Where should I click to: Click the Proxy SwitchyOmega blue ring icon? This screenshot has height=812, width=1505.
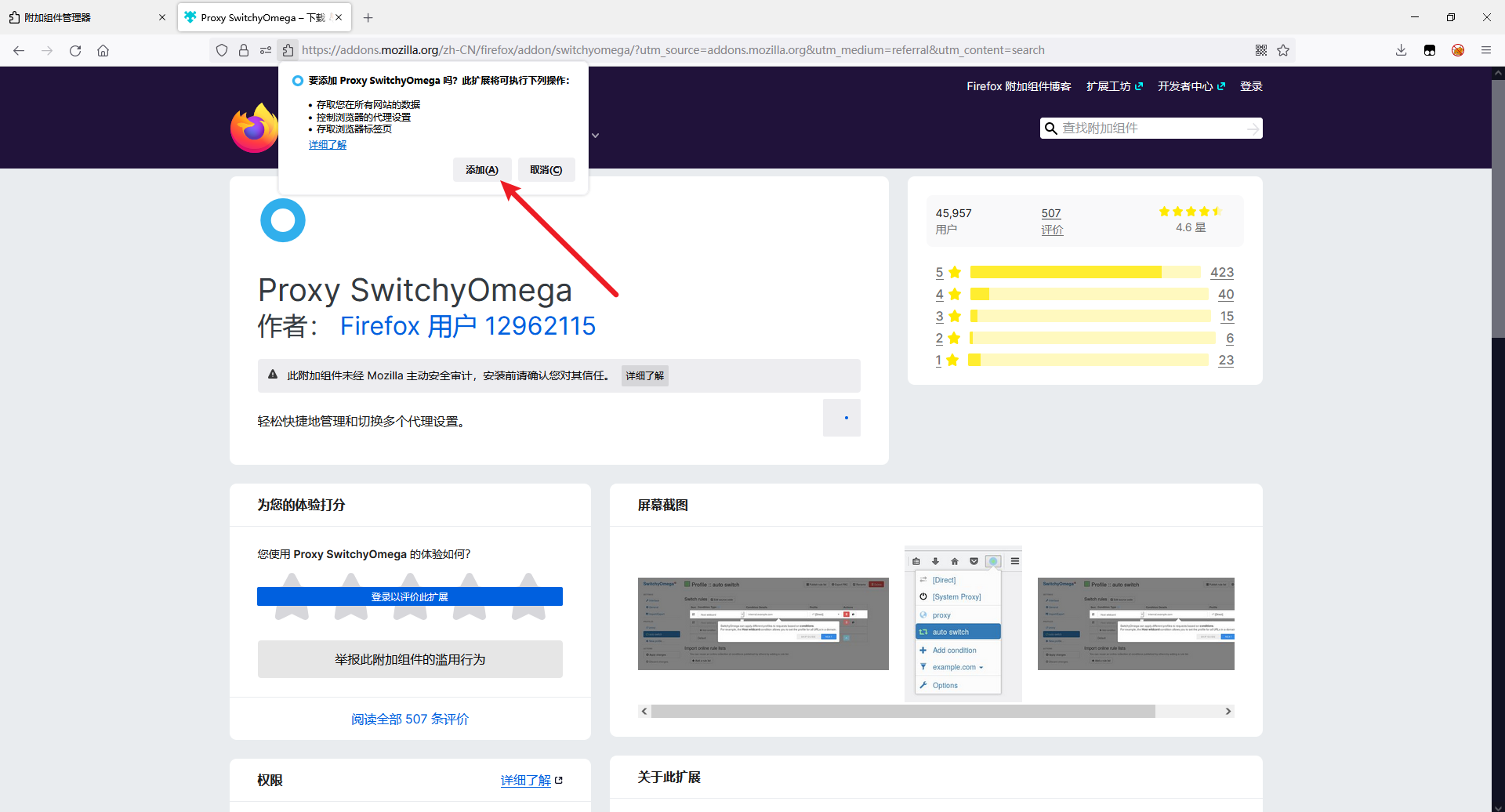click(x=283, y=220)
